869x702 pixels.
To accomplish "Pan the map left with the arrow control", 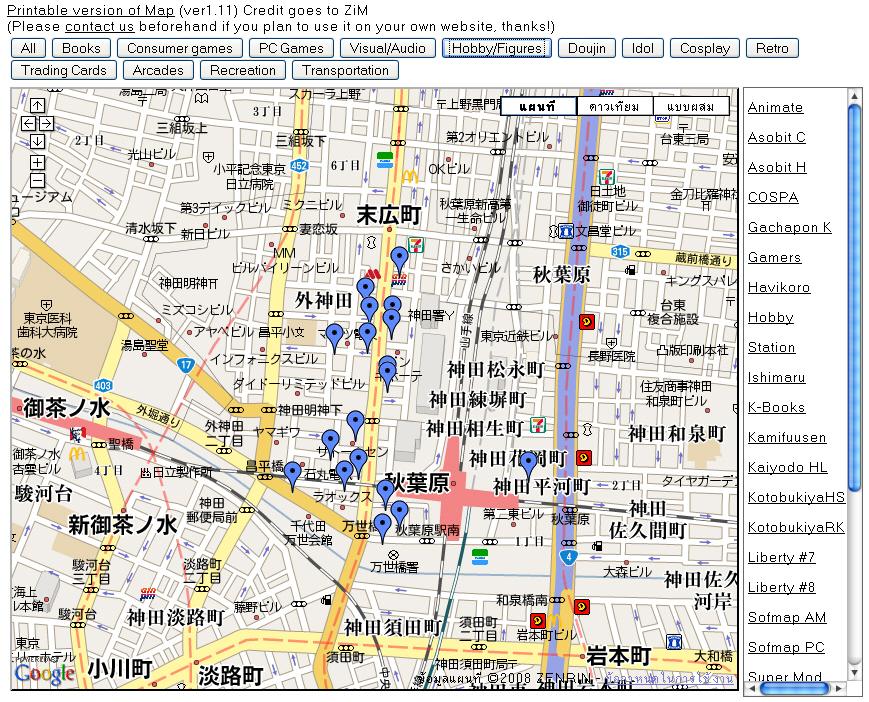I will click(x=28, y=124).
